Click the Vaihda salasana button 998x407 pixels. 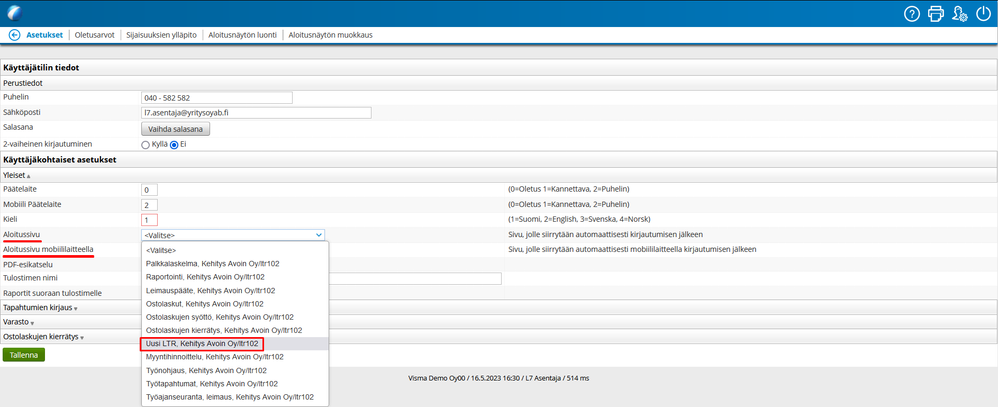175,129
